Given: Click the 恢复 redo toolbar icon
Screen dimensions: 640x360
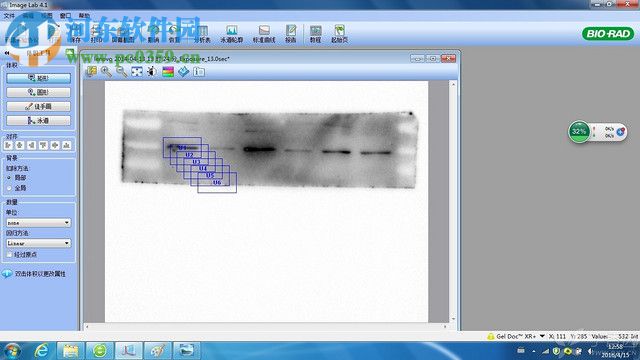Looking at the screenshot, I should coord(174,34).
